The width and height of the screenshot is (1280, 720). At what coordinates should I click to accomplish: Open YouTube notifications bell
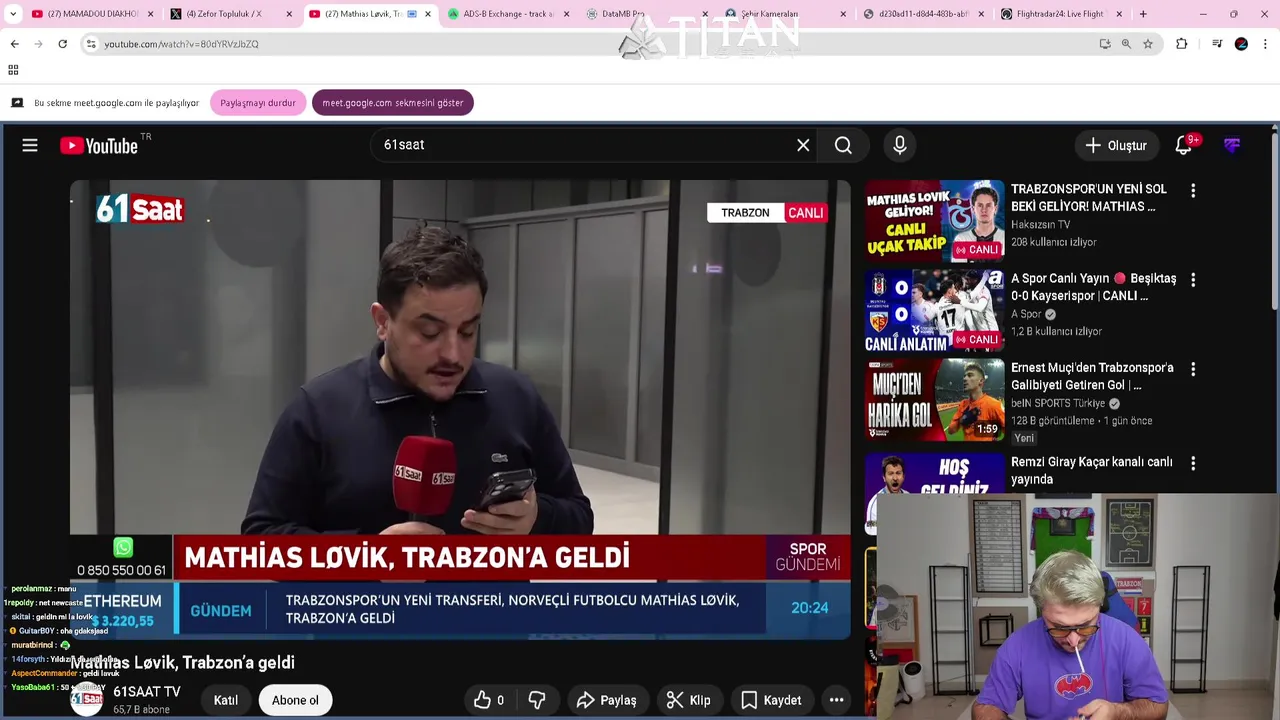pos(1184,146)
